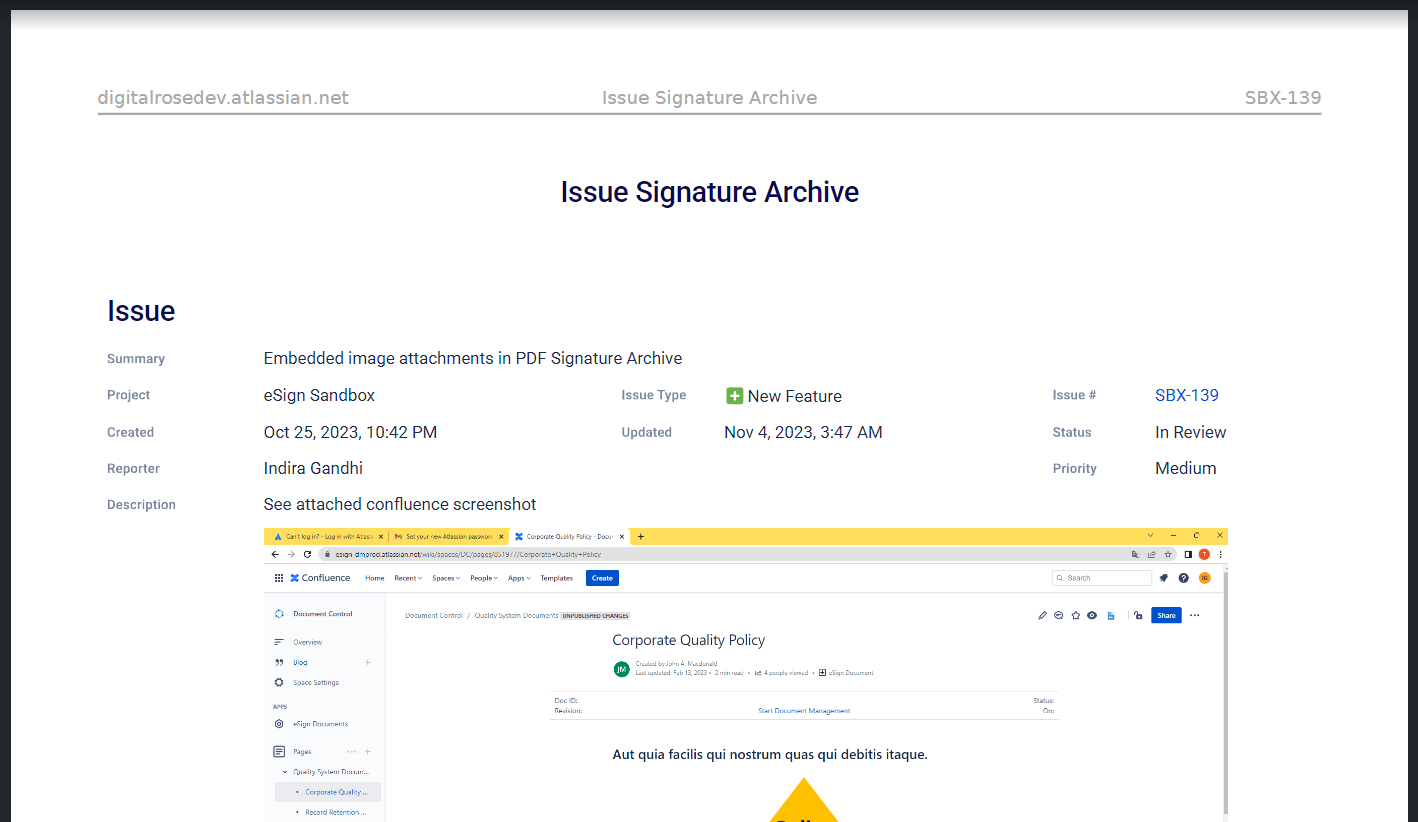
Task: Click the page restrictions lock icon
Action: point(1138,615)
